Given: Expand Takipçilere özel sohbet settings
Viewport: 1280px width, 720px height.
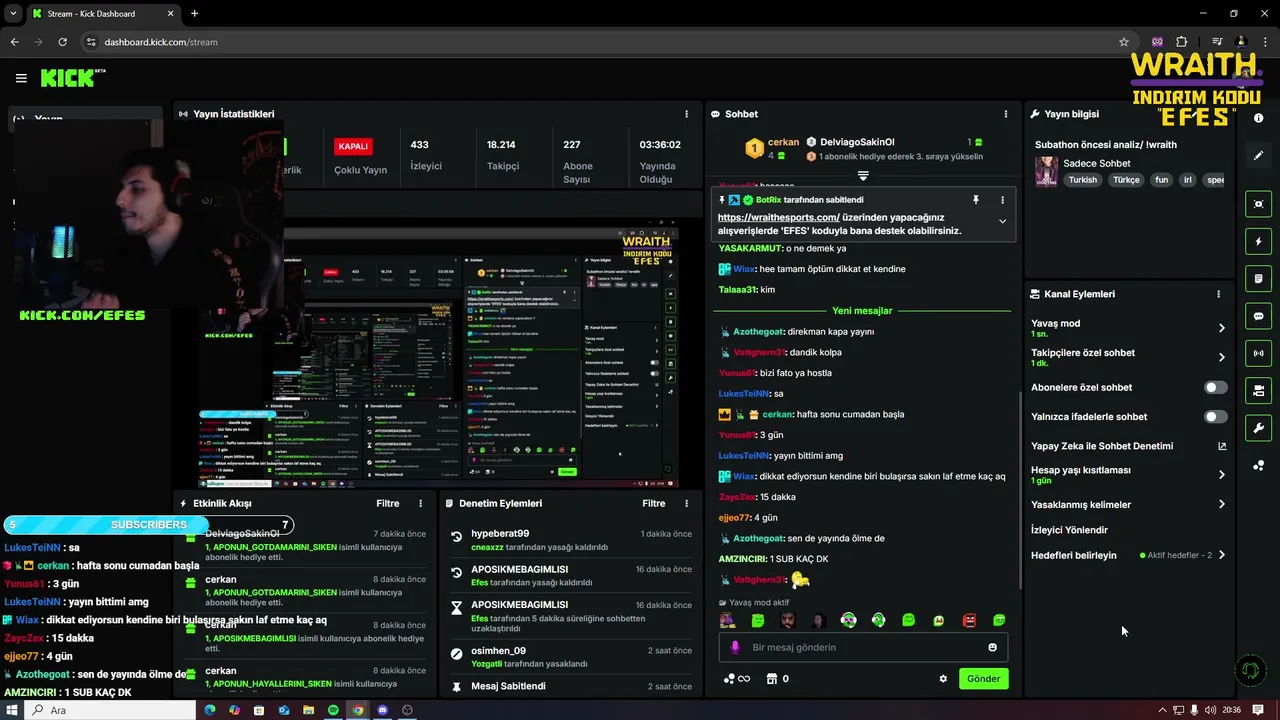Looking at the screenshot, I should pos(1222,357).
